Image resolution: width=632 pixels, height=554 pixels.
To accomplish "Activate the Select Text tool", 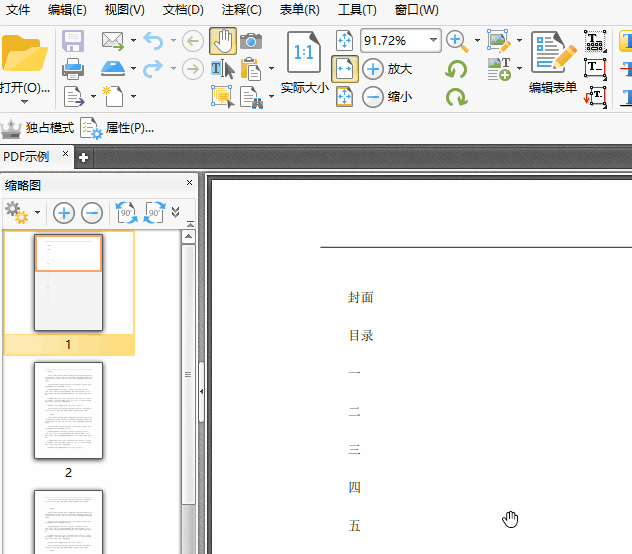I will click(222, 69).
